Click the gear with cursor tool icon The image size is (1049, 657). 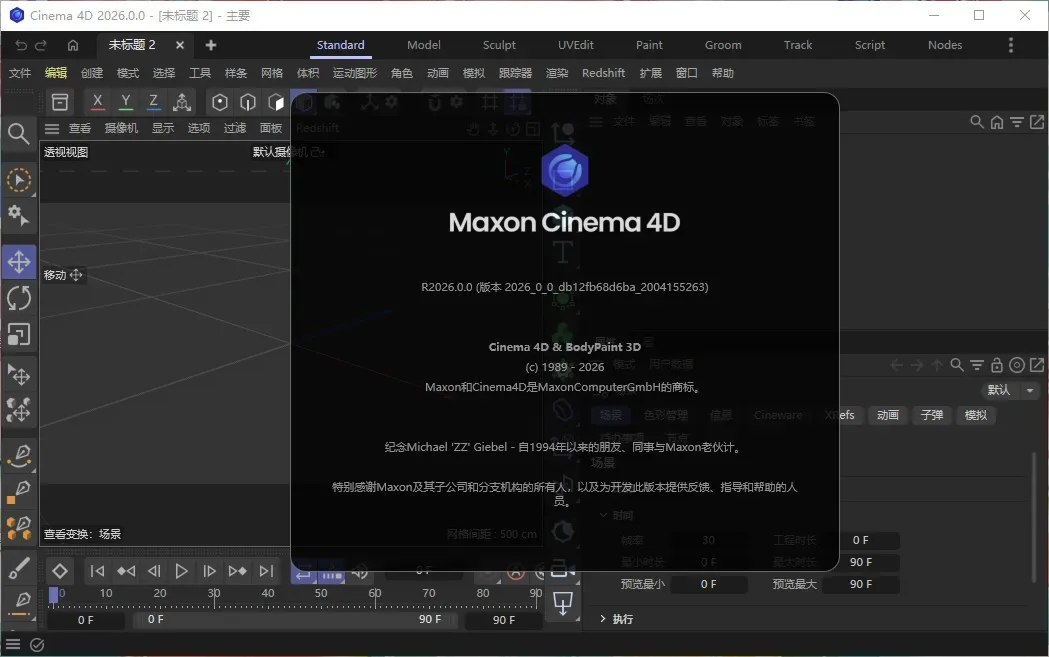pos(19,215)
